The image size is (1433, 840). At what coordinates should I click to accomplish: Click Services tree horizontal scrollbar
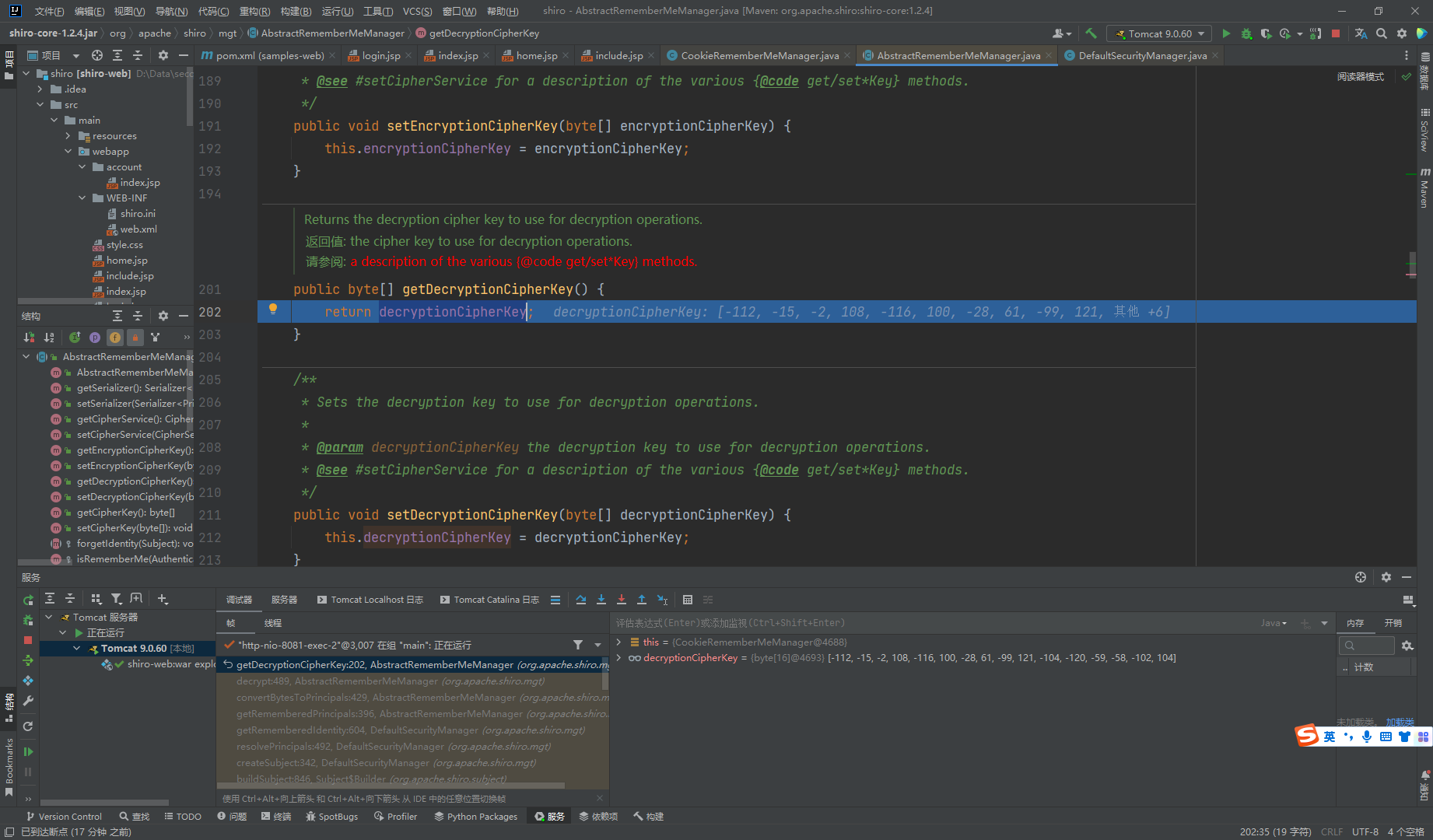pyautogui.click(x=104, y=802)
